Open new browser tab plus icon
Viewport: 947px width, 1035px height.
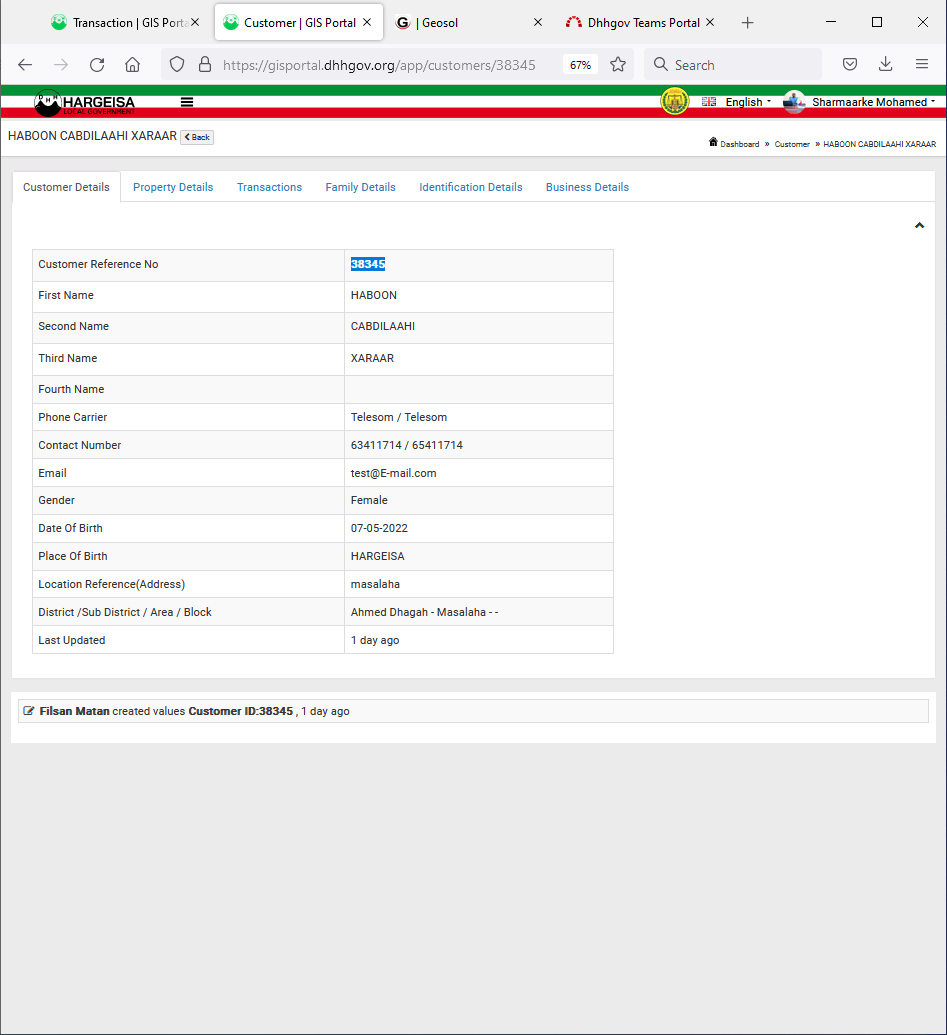tap(747, 23)
